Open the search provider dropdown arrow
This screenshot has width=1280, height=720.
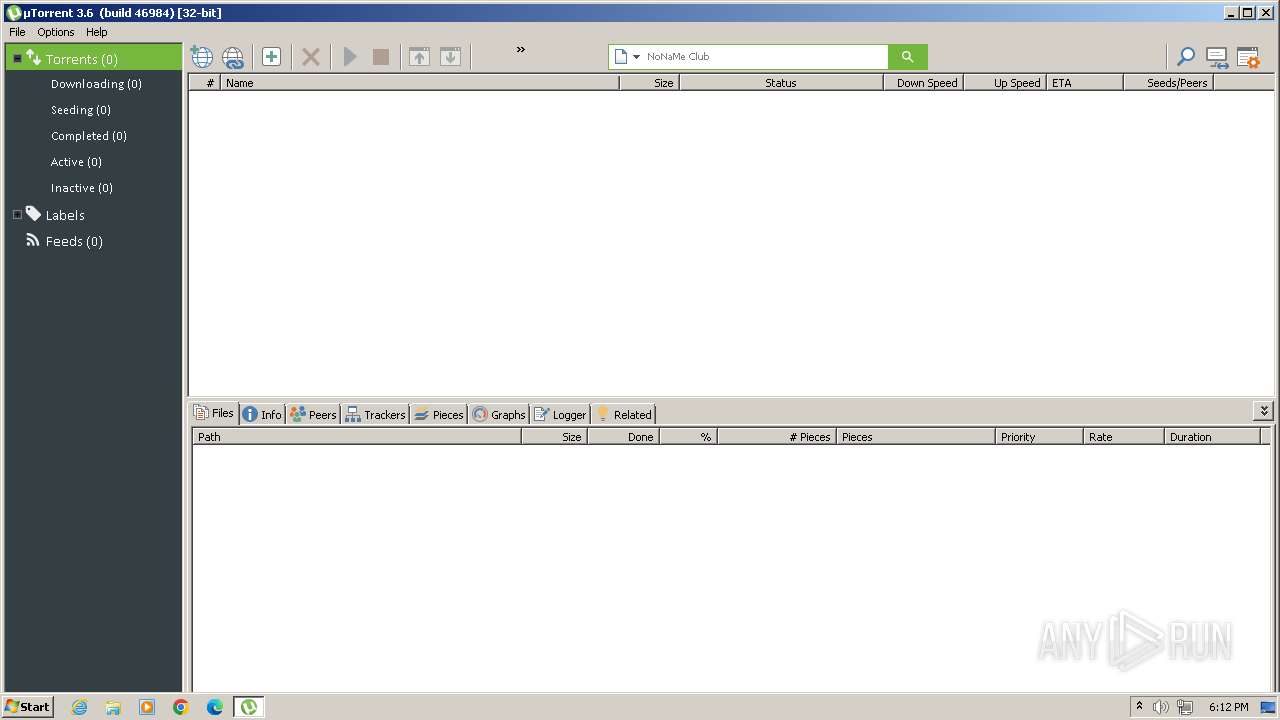pyautogui.click(x=636, y=57)
